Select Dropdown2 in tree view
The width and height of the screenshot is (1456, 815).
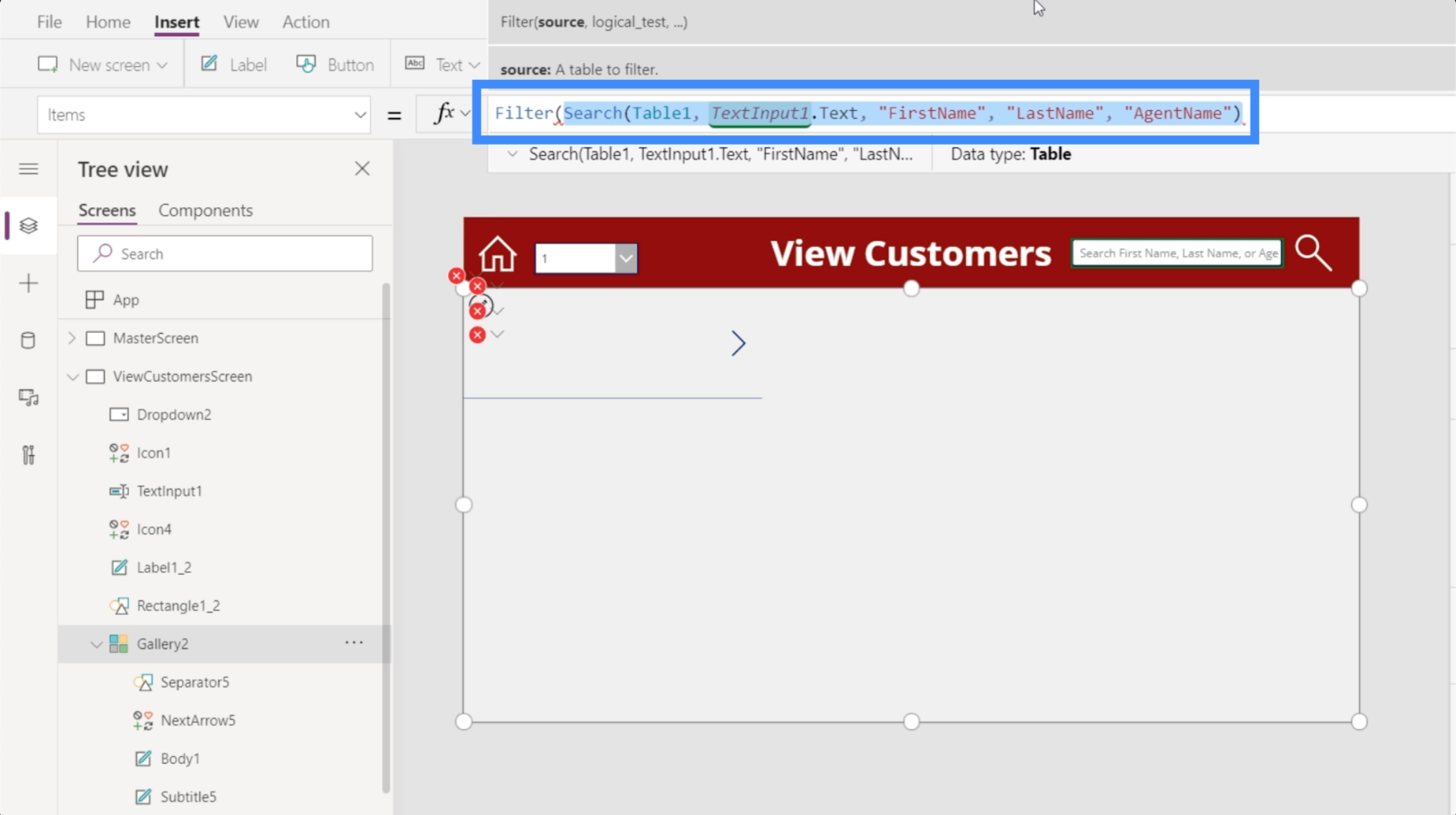[x=173, y=414]
